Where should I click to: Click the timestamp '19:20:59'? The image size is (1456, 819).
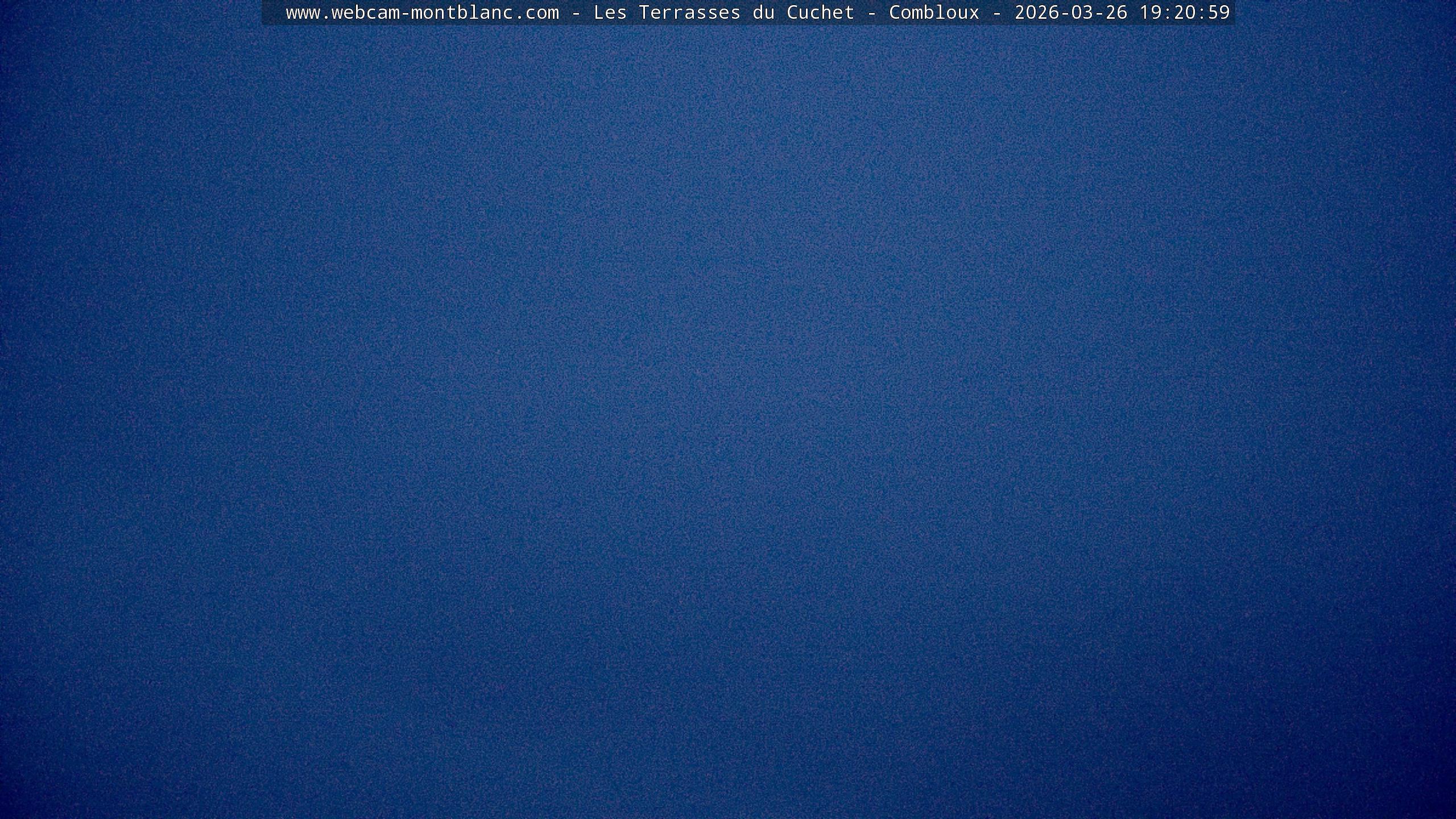click(x=1185, y=13)
